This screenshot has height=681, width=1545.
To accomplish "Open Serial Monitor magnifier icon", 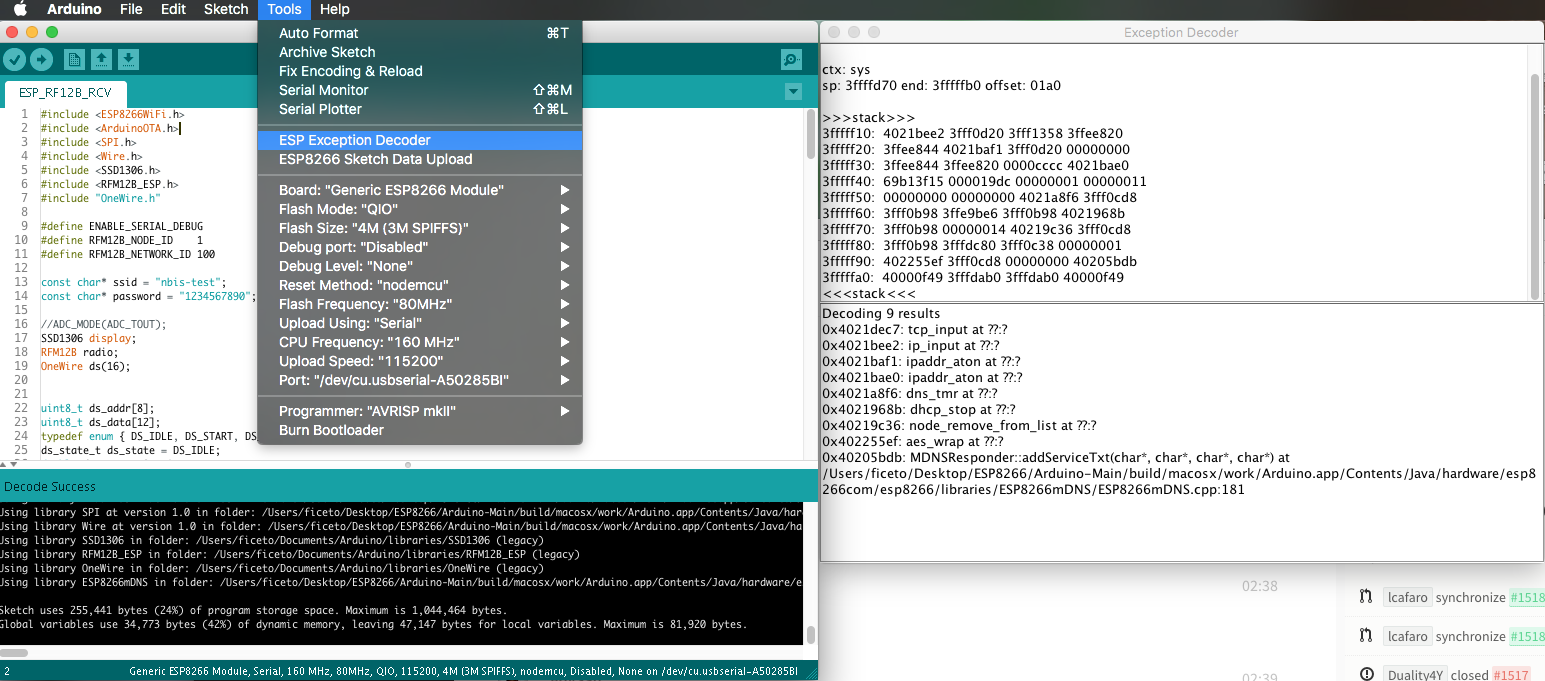I will tap(791, 60).
